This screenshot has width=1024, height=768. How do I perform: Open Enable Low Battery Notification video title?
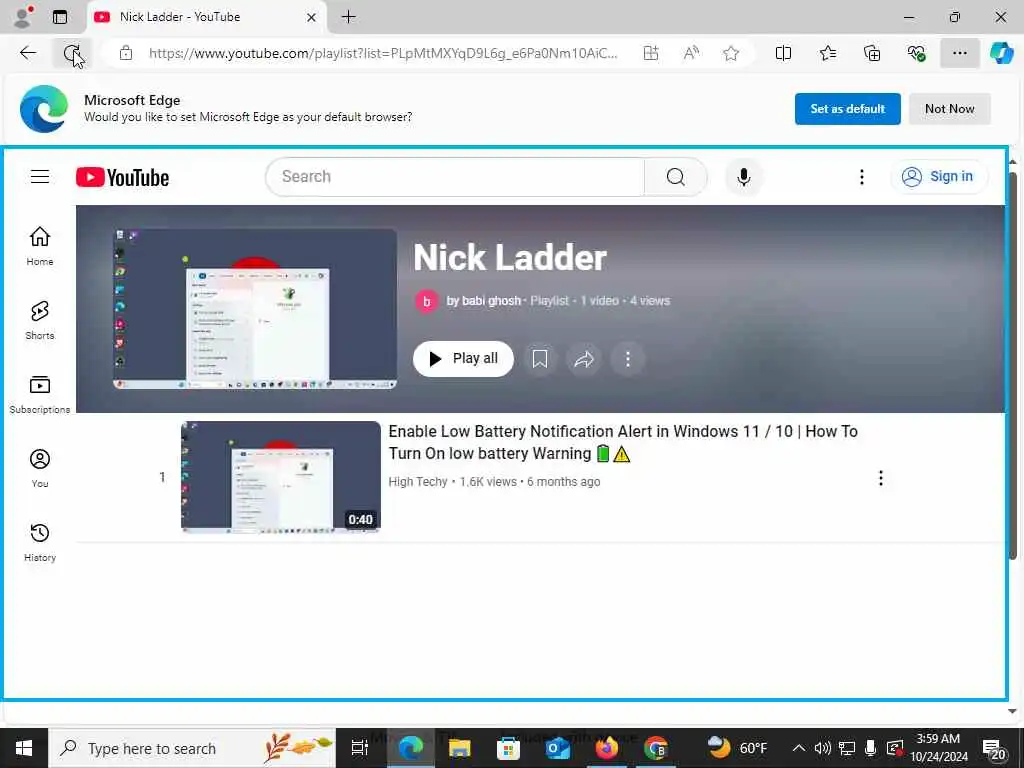623,442
